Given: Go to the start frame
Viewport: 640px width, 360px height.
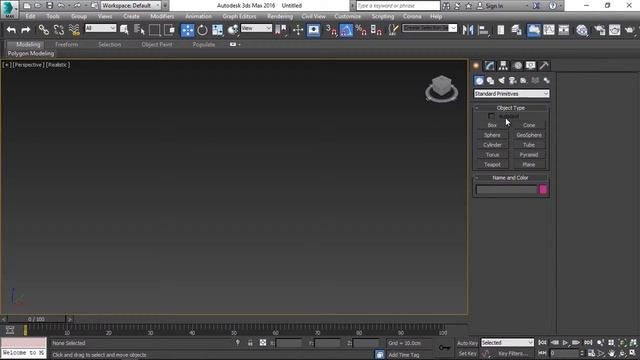Looking at the screenshot, I should point(542,342).
